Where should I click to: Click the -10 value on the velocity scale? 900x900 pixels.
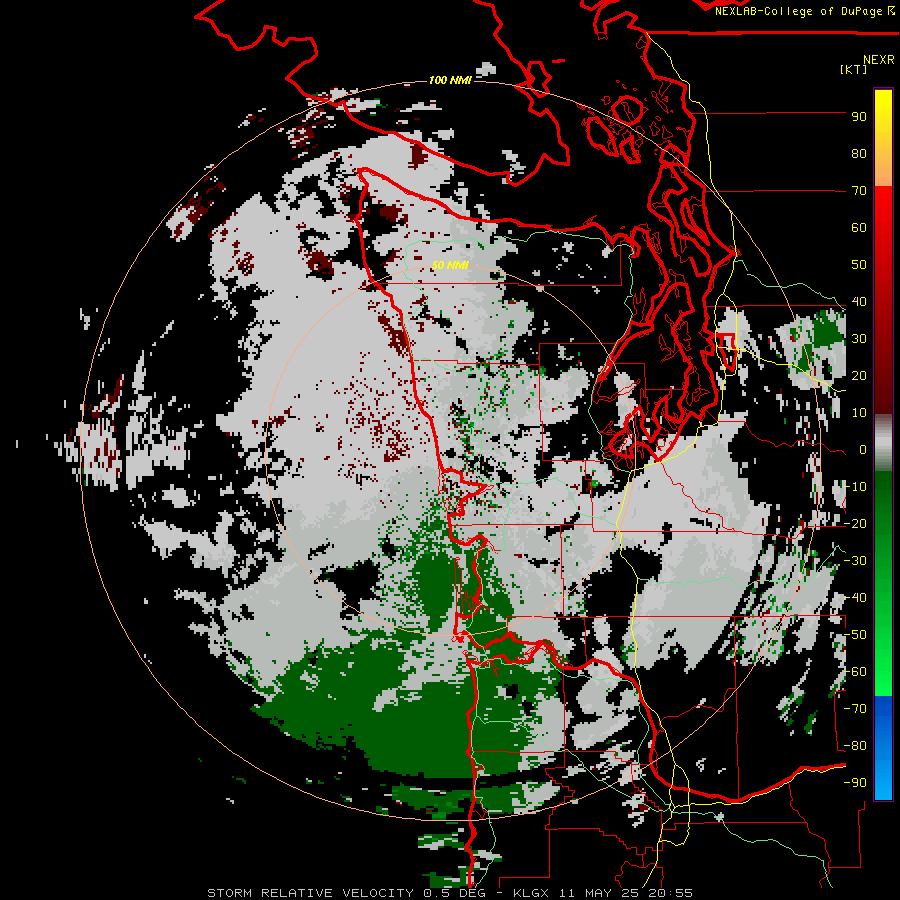(x=855, y=487)
